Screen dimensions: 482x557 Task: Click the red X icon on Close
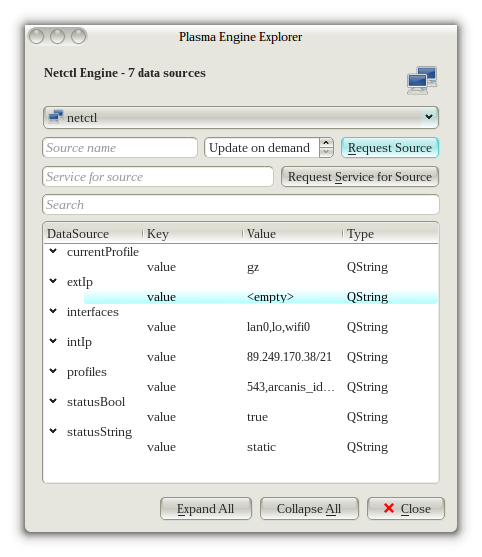(x=389, y=508)
